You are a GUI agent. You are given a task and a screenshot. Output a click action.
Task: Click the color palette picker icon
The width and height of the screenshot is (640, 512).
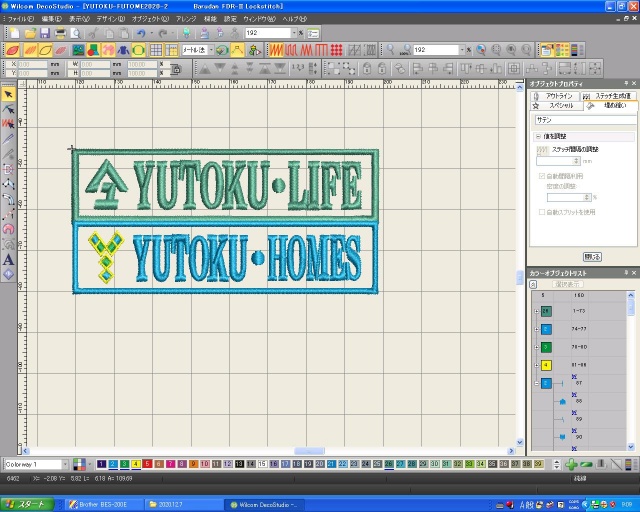(79, 464)
